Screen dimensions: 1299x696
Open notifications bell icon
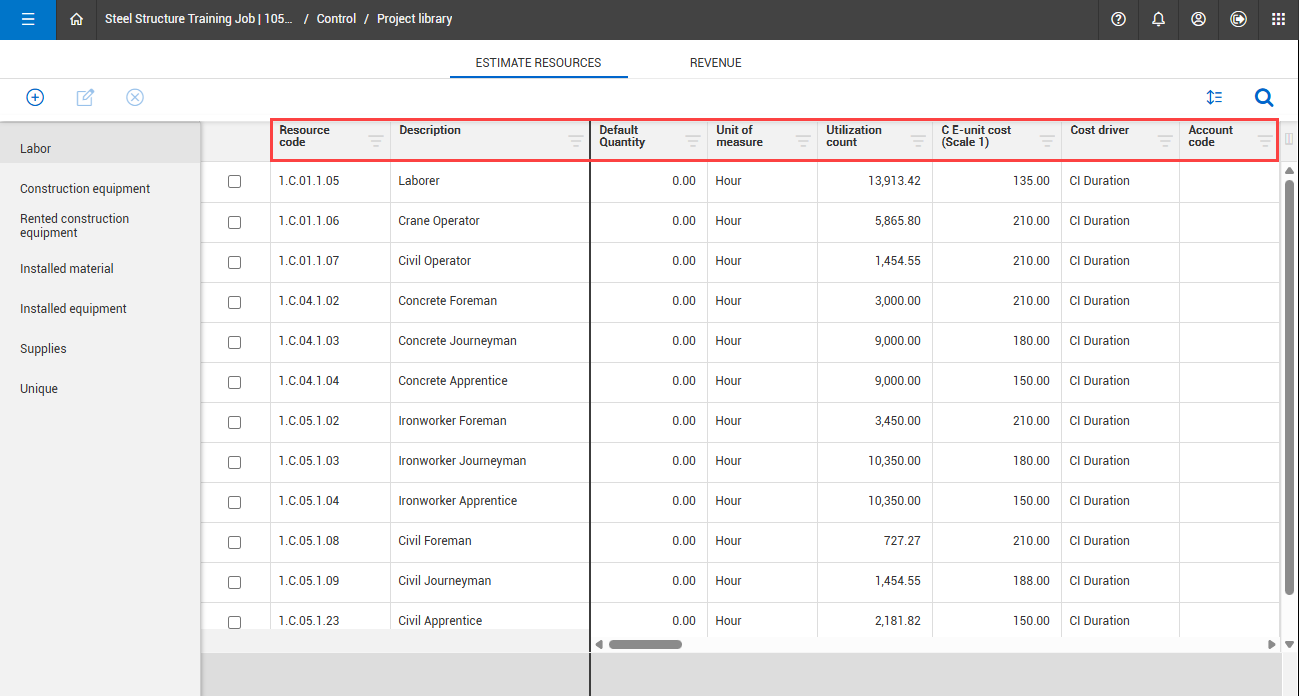point(1158,19)
